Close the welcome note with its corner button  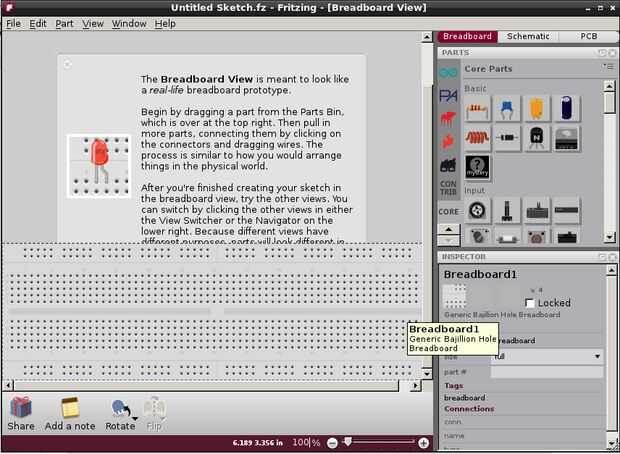coord(67,64)
